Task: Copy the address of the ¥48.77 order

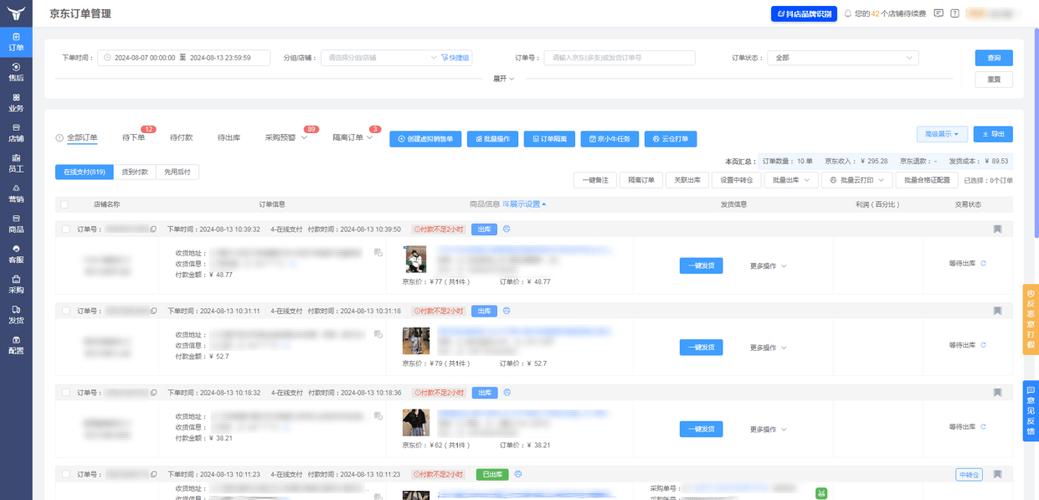Action: point(378,252)
